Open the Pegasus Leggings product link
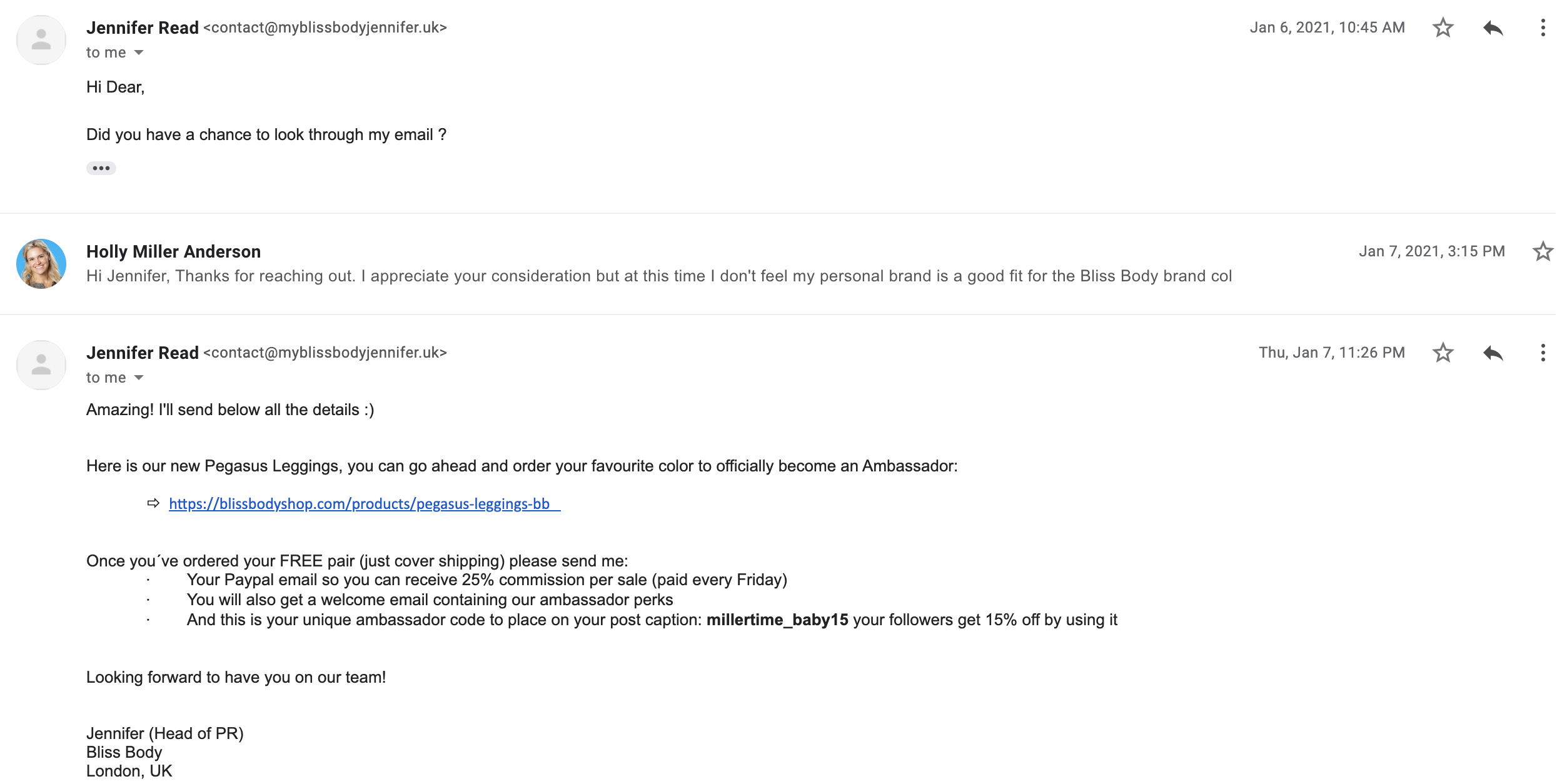 [x=359, y=504]
